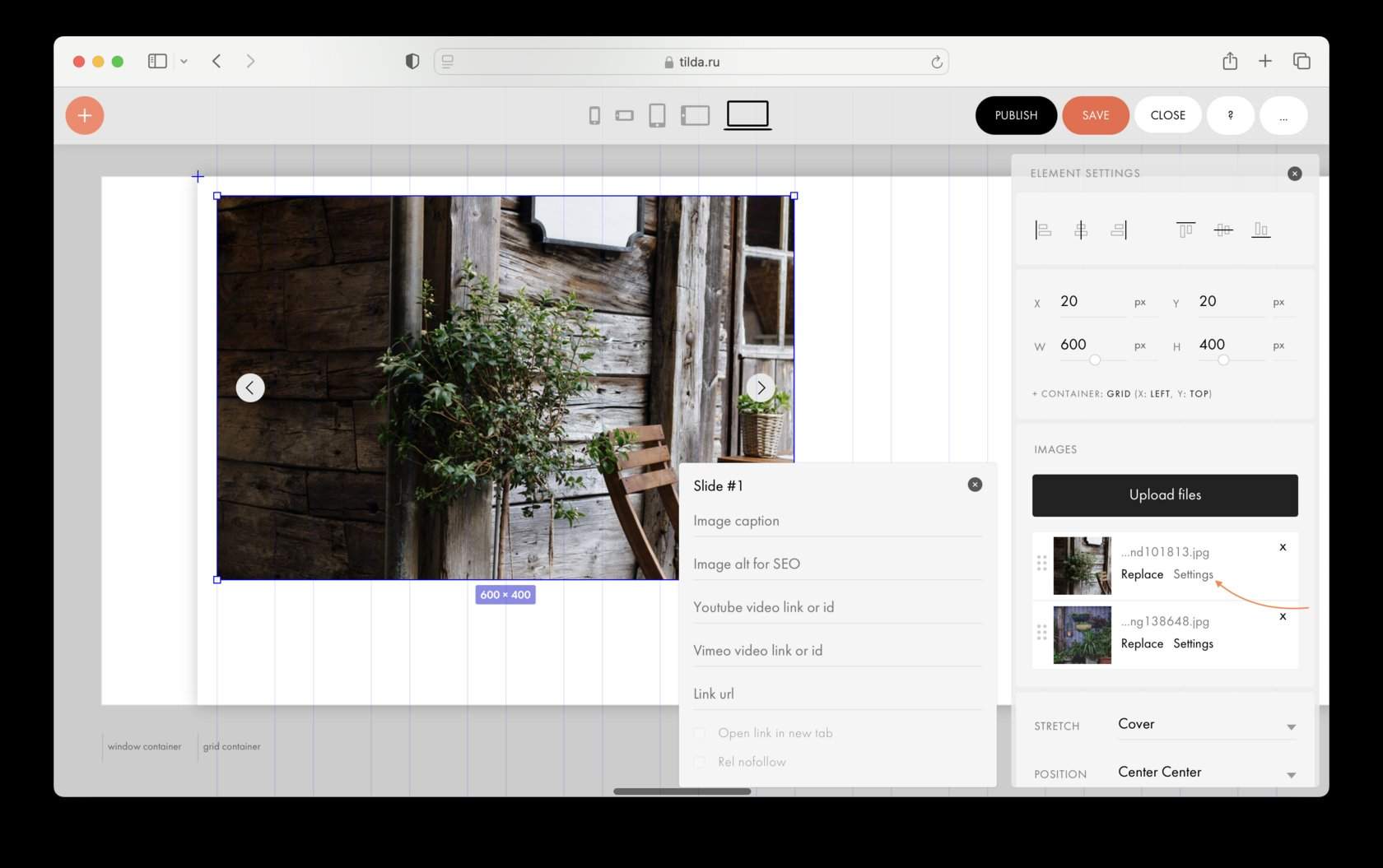
Task: Click the width slider handle
Action: click(1095, 360)
